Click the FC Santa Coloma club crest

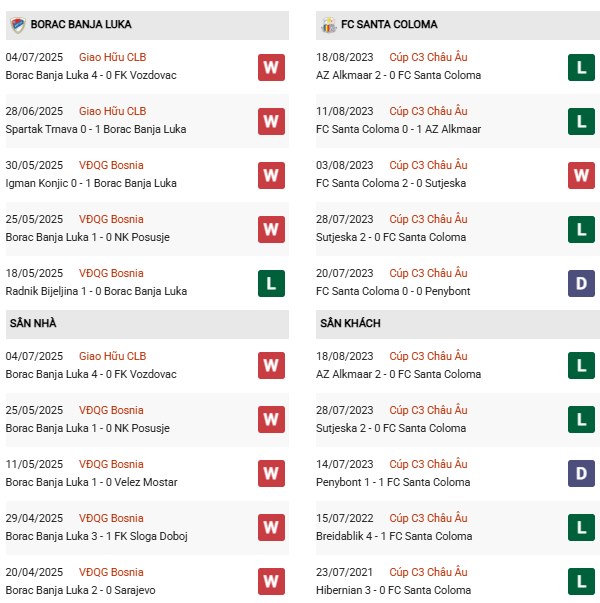(326, 24)
